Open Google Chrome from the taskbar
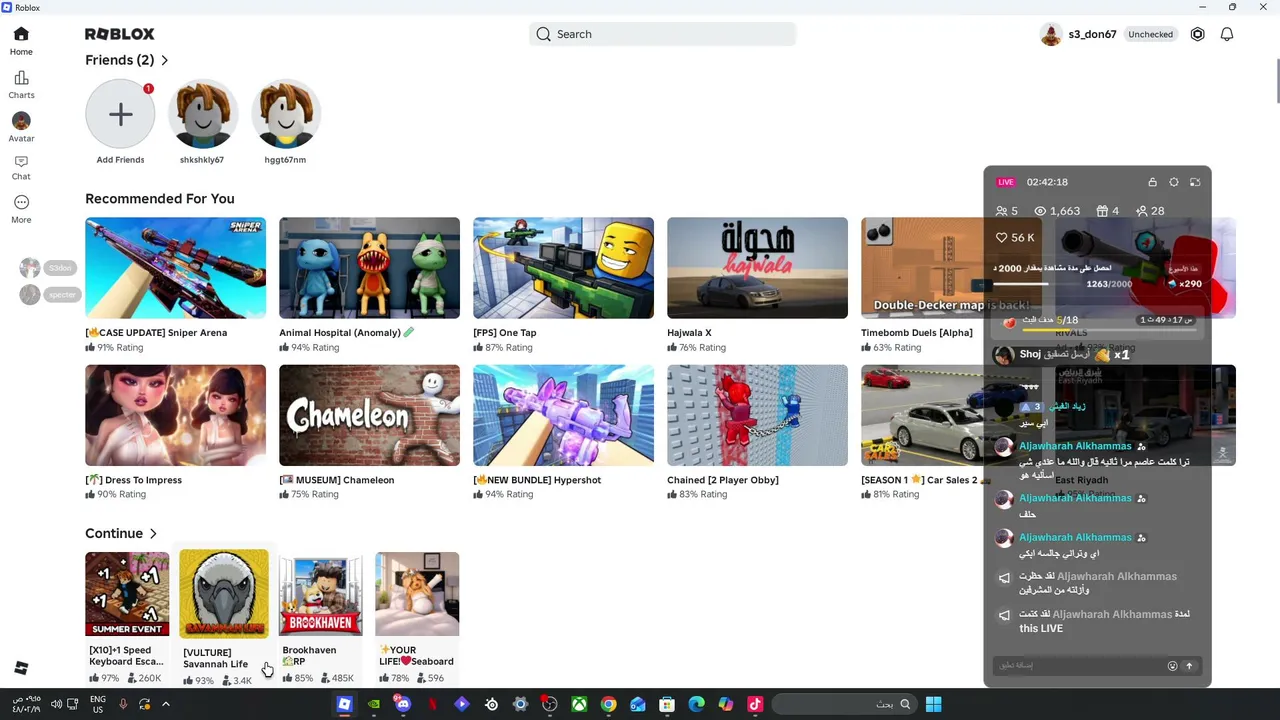This screenshot has height=720, width=1280. [x=608, y=704]
